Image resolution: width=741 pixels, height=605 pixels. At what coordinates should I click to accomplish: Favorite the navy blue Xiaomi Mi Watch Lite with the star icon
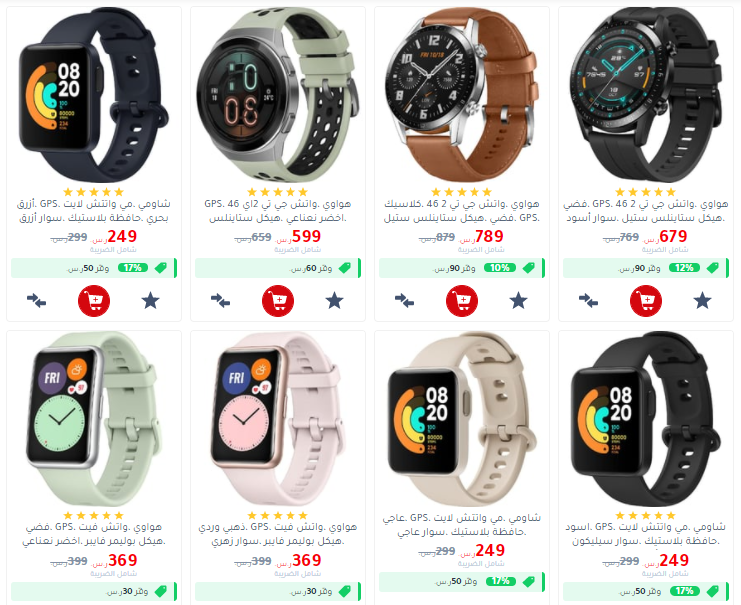pyautogui.click(x=151, y=301)
